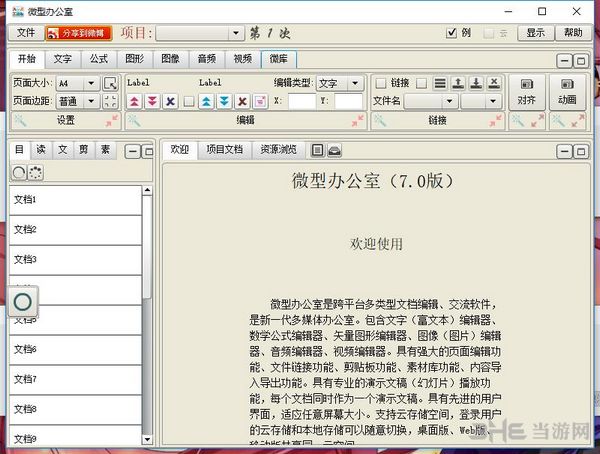
Task: Click the page select arrow icon beside A4
Action: click(x=110, y=83)
